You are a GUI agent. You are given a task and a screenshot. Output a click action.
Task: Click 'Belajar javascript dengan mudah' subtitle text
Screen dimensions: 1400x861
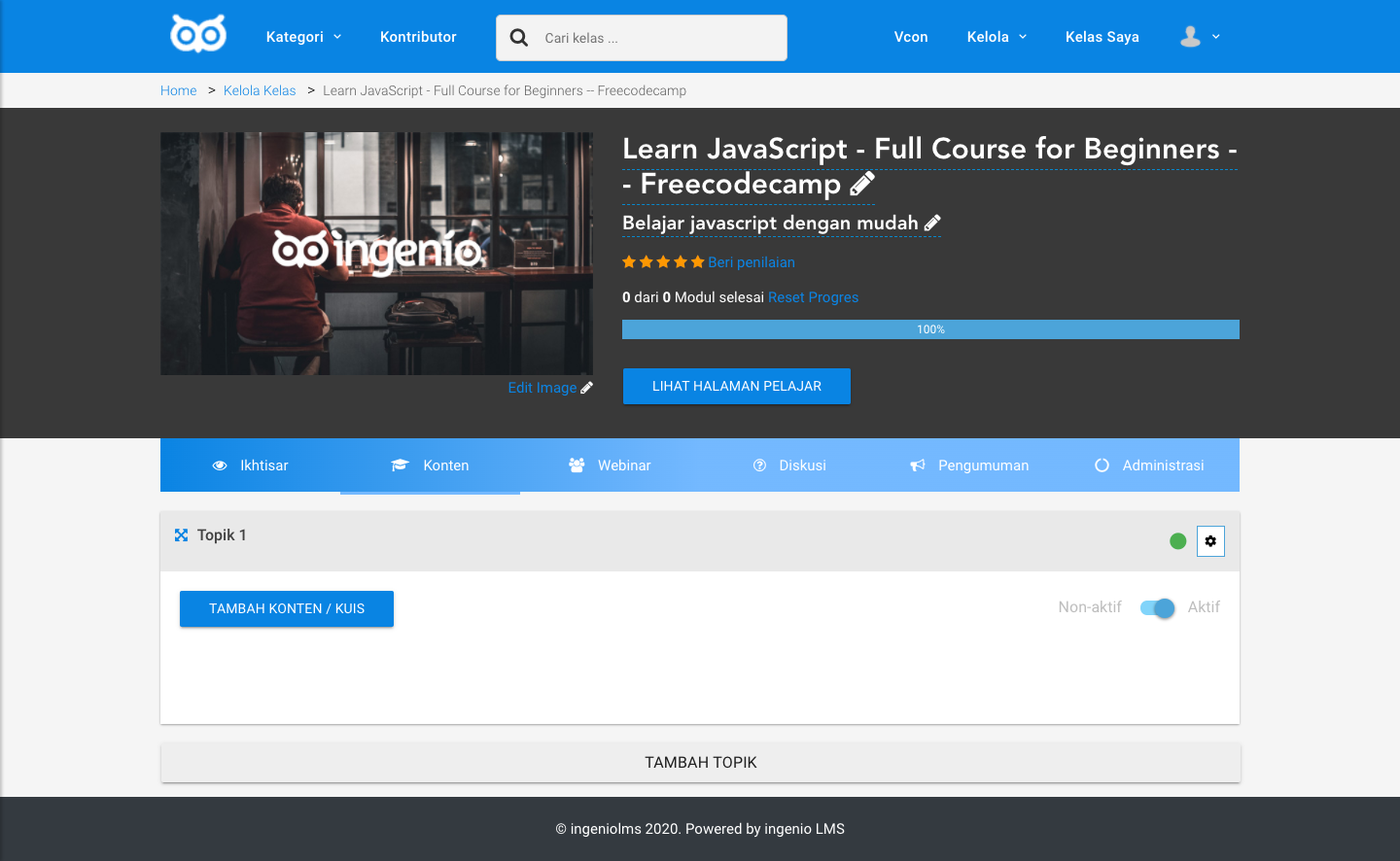(x=770, y=224)
